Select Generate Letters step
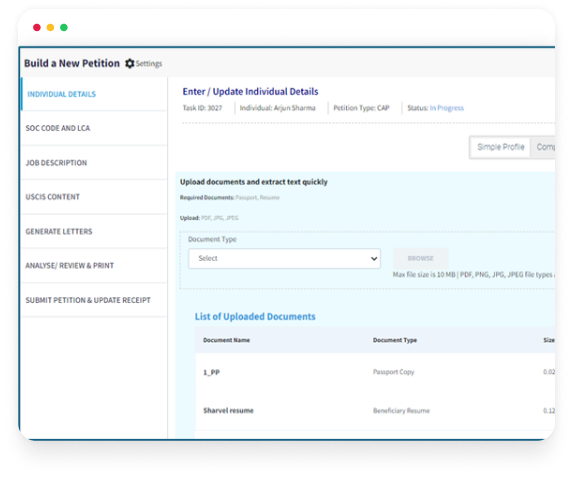Screen dimensions: 573x477 tap(94, 231)
